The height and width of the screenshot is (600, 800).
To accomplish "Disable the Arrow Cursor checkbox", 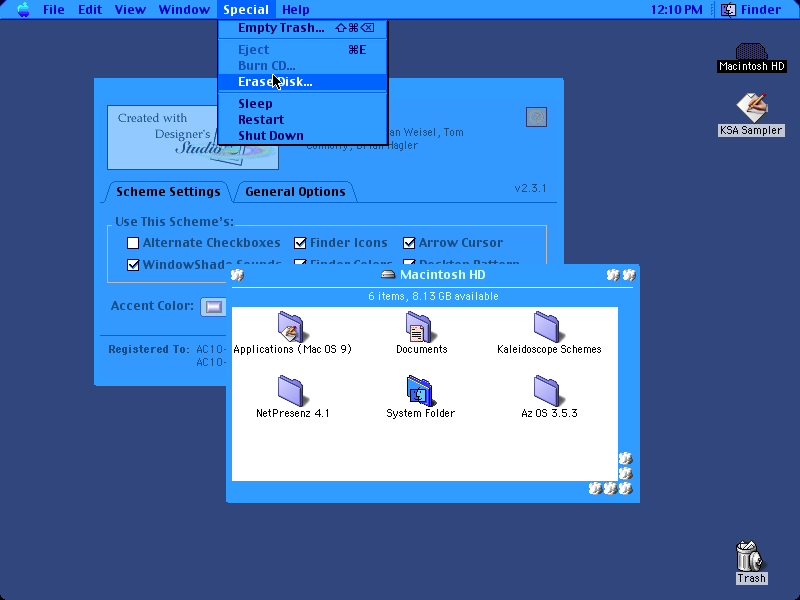I will tap(409, 243).
